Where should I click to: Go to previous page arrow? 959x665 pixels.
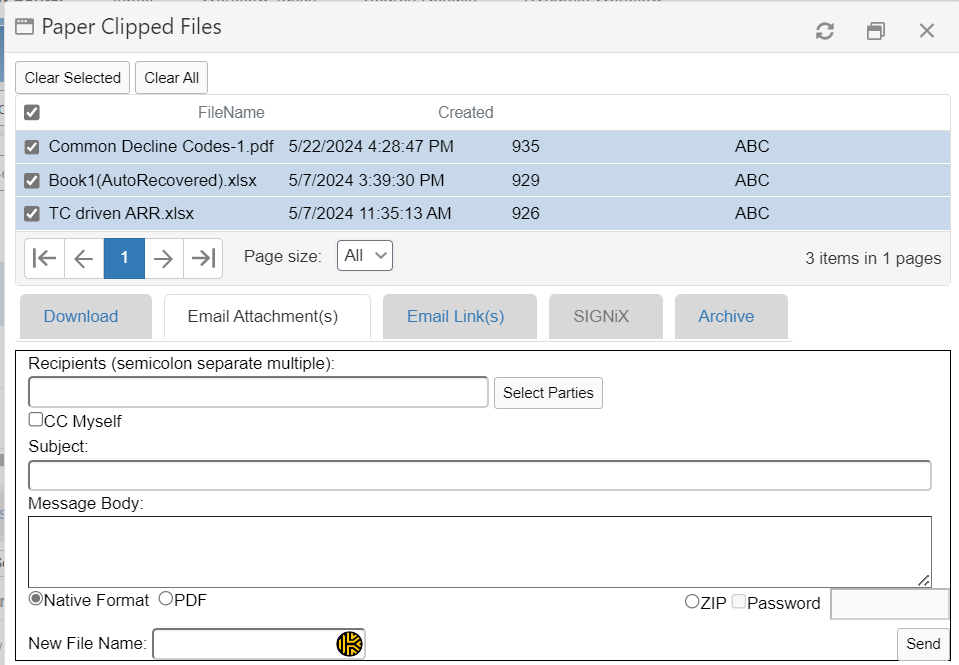(84, 258)
